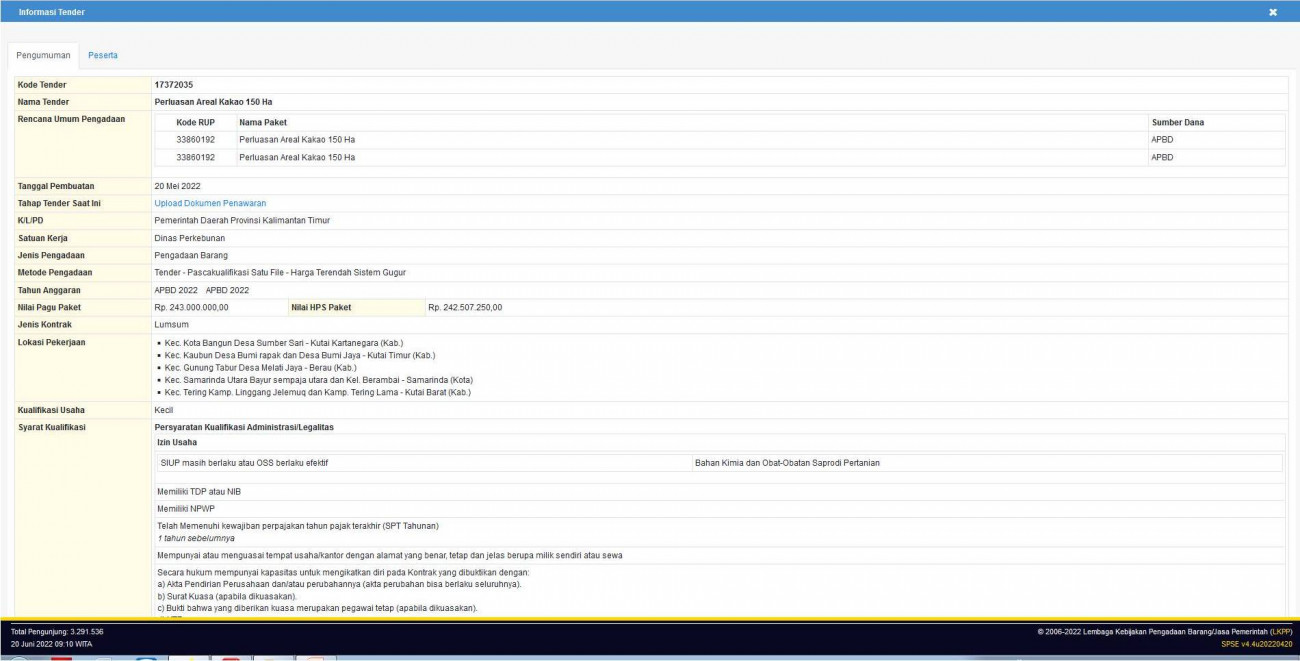Click the Nilai HPS Paket label
Image resolution: width=1300 pixels, height=661 pixels.
(x=321, y=307)
